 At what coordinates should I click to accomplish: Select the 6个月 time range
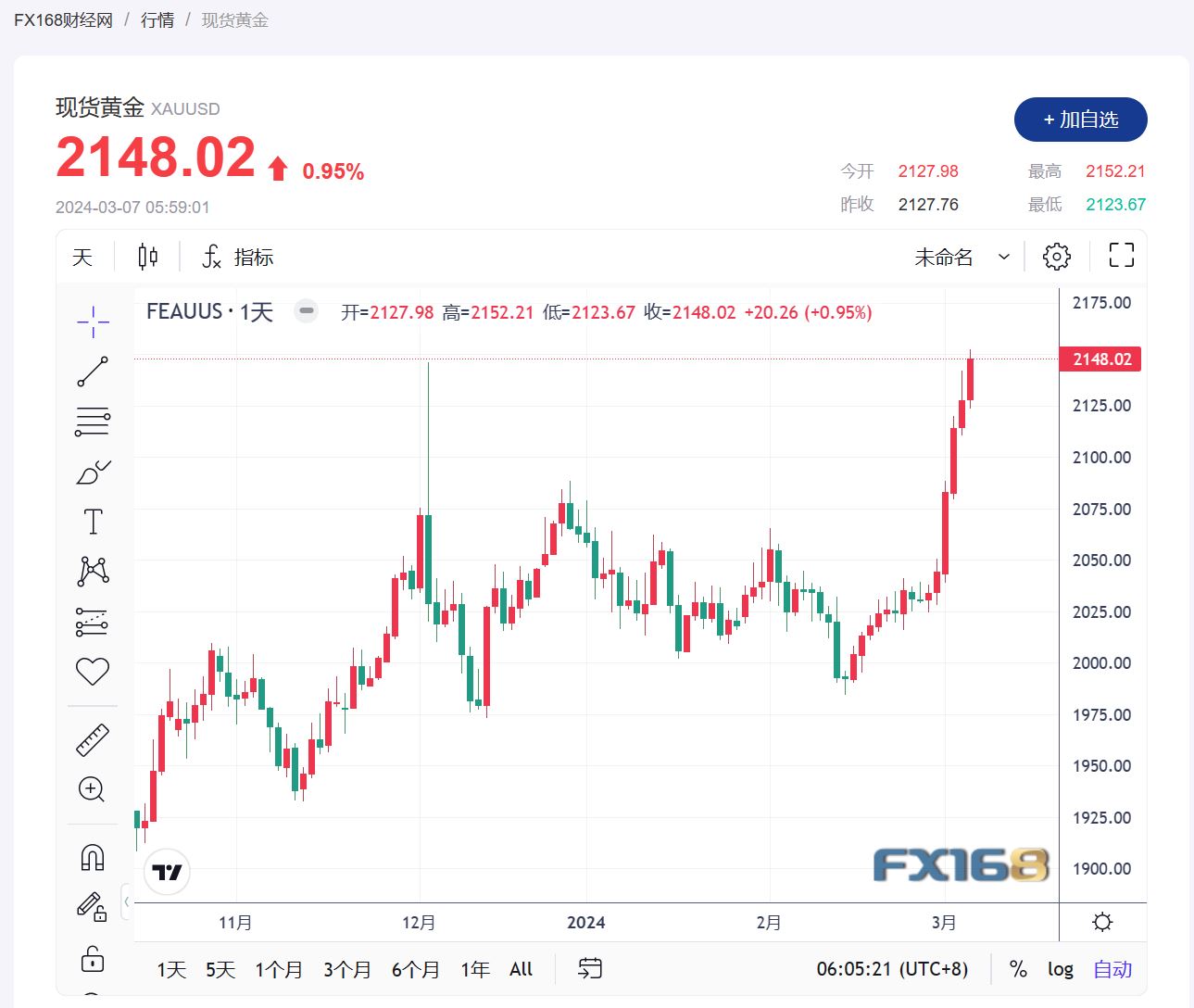(x=416, y=969)
